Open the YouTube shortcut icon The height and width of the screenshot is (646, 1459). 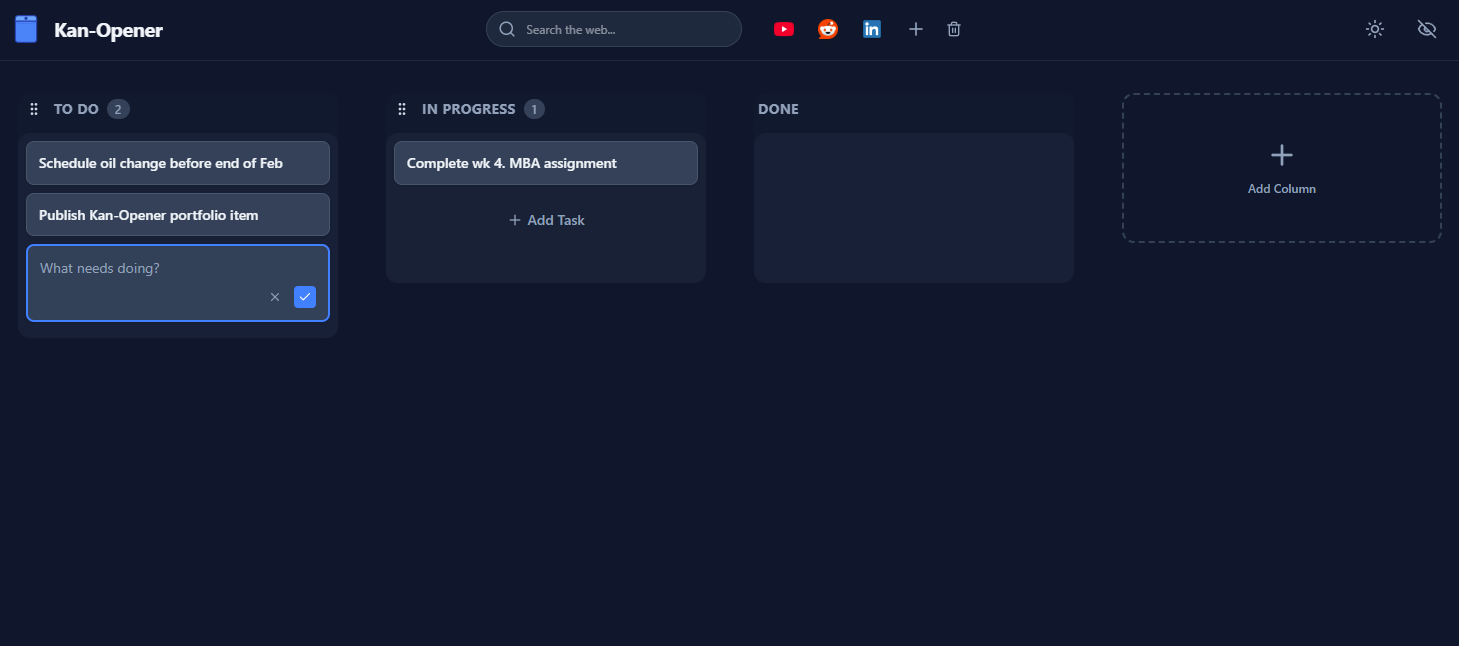click(x=784, y=29)
